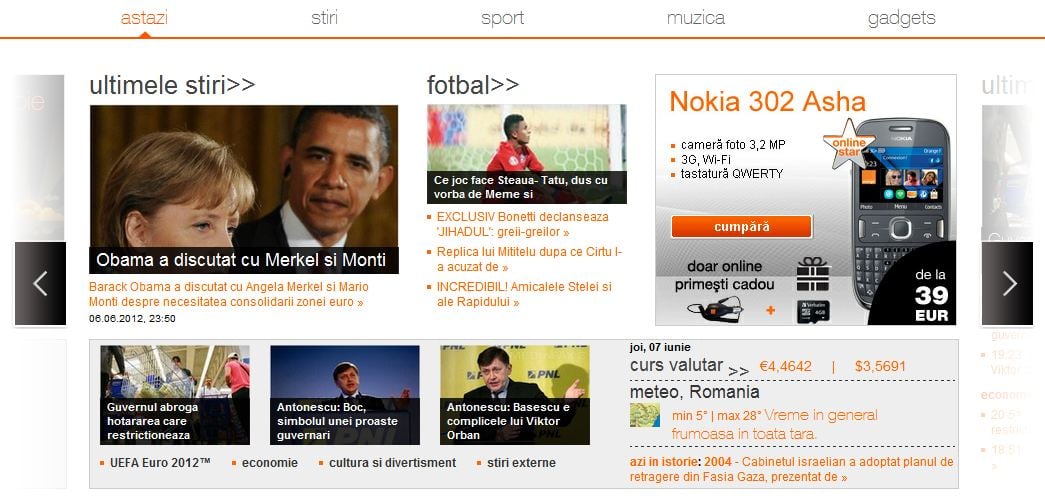Click the gift box icon in ad
Viewport: 1045px width, 499px height.
[813, 274]
